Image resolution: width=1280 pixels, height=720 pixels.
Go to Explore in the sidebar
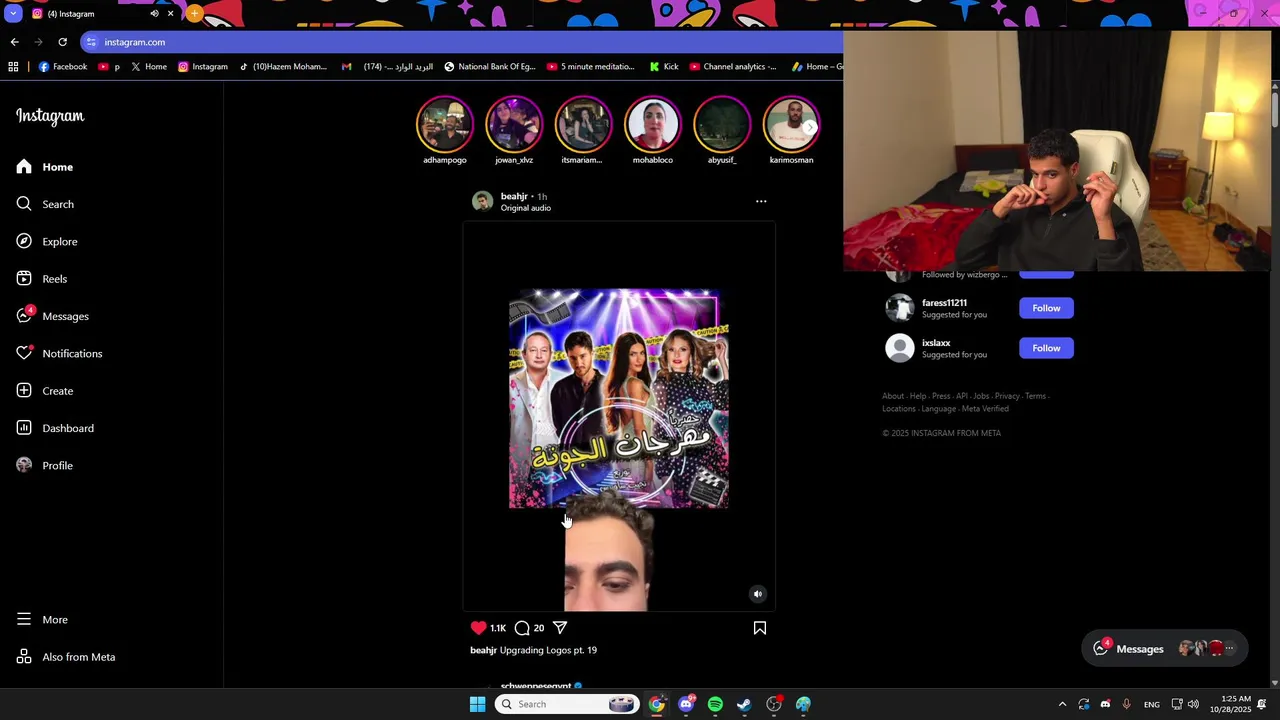click(x=47, y=242)
